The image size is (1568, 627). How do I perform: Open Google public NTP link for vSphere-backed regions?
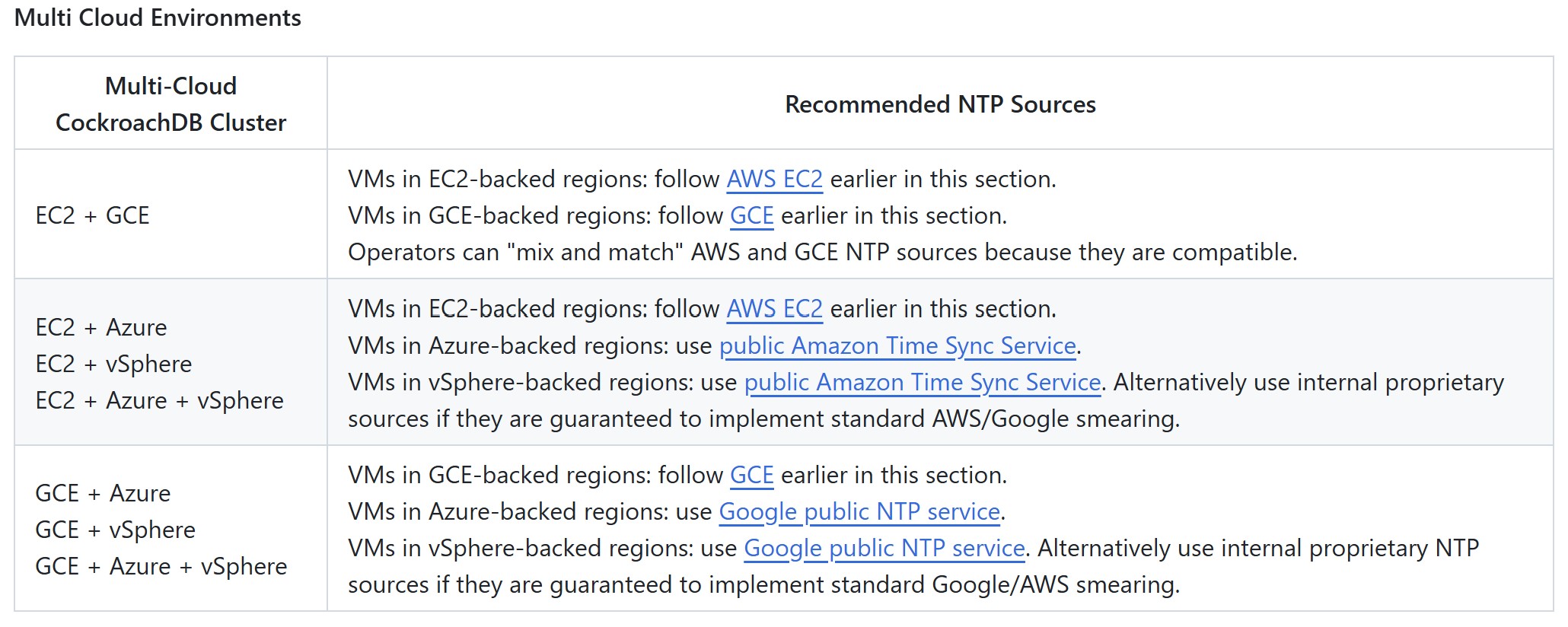pyautogui.click(x=884, y=549)
